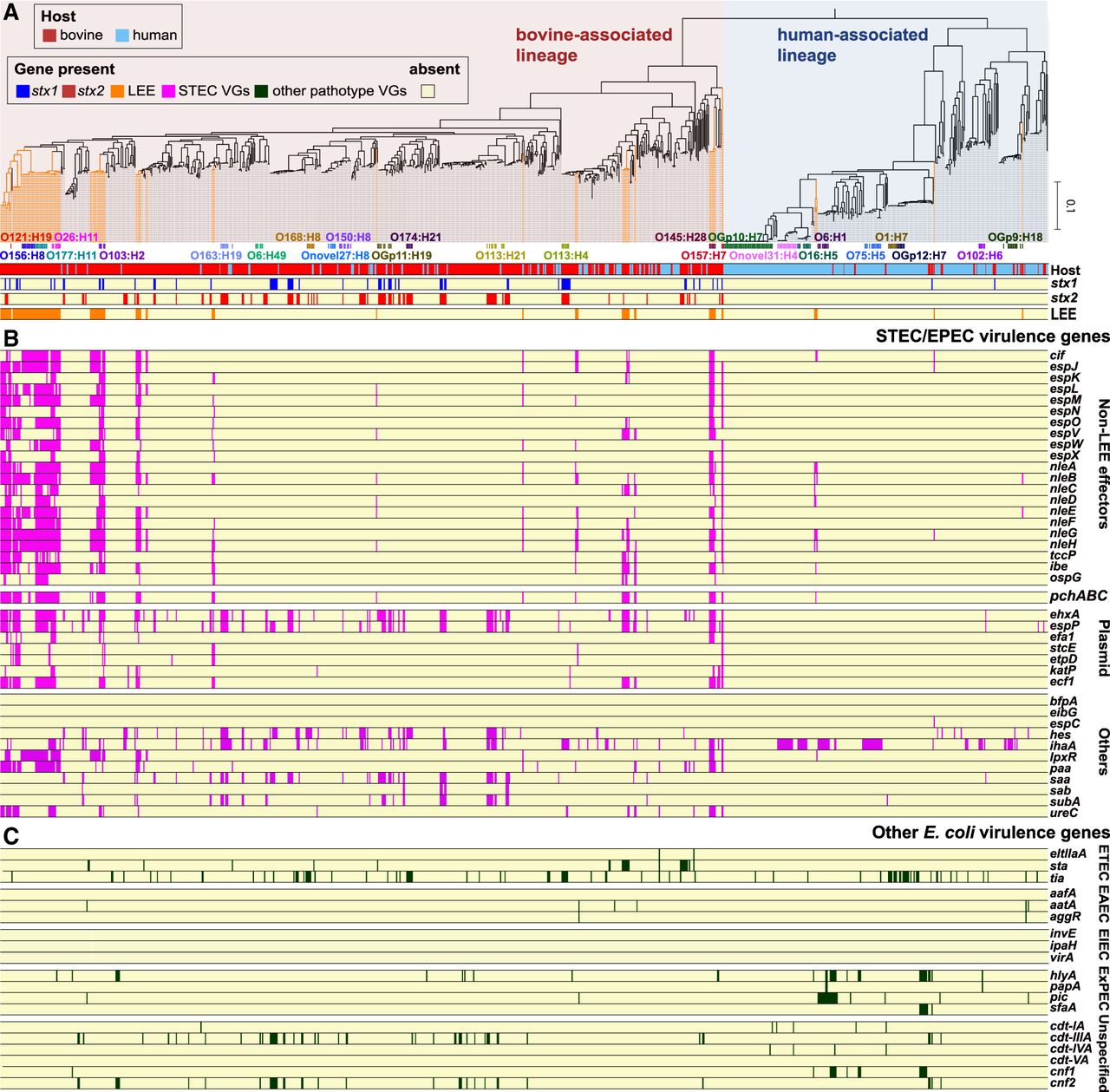Select the cnf2 gene row label
This screenshot has height=1092, width=1110.
pyautogui.click(x=1062, y=1083)
